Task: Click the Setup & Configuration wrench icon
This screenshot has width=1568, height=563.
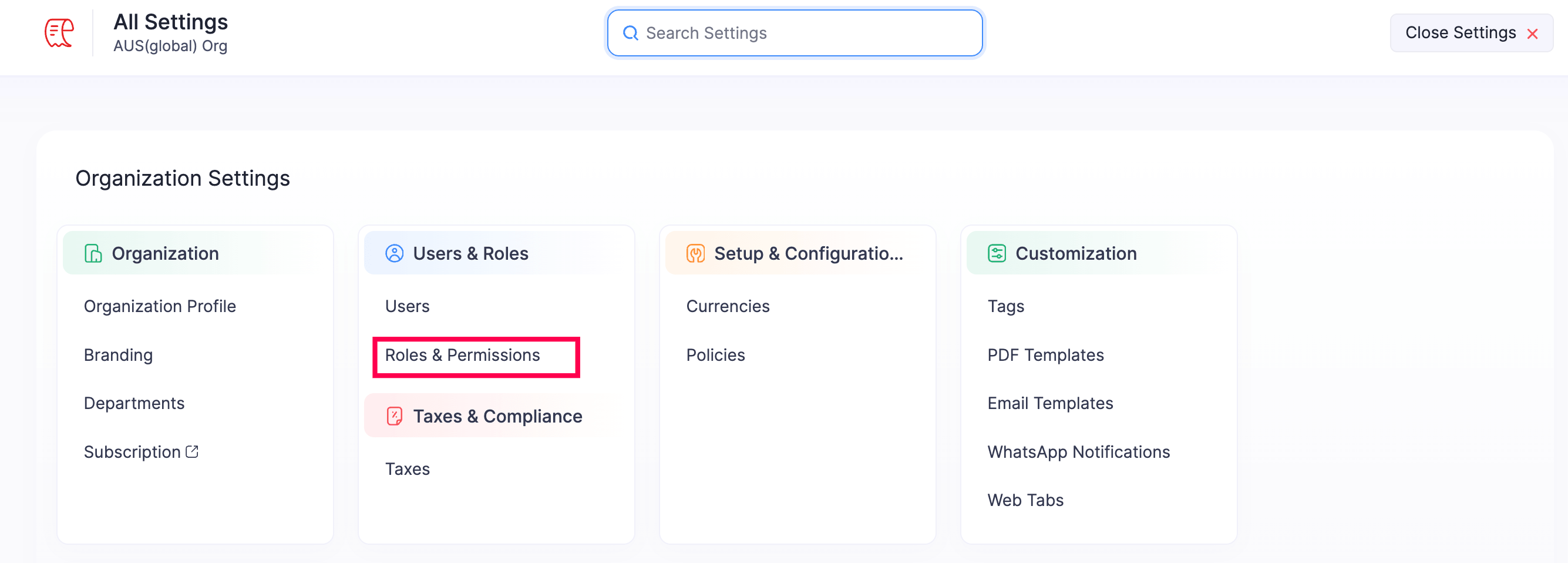Action: point(695,253)
